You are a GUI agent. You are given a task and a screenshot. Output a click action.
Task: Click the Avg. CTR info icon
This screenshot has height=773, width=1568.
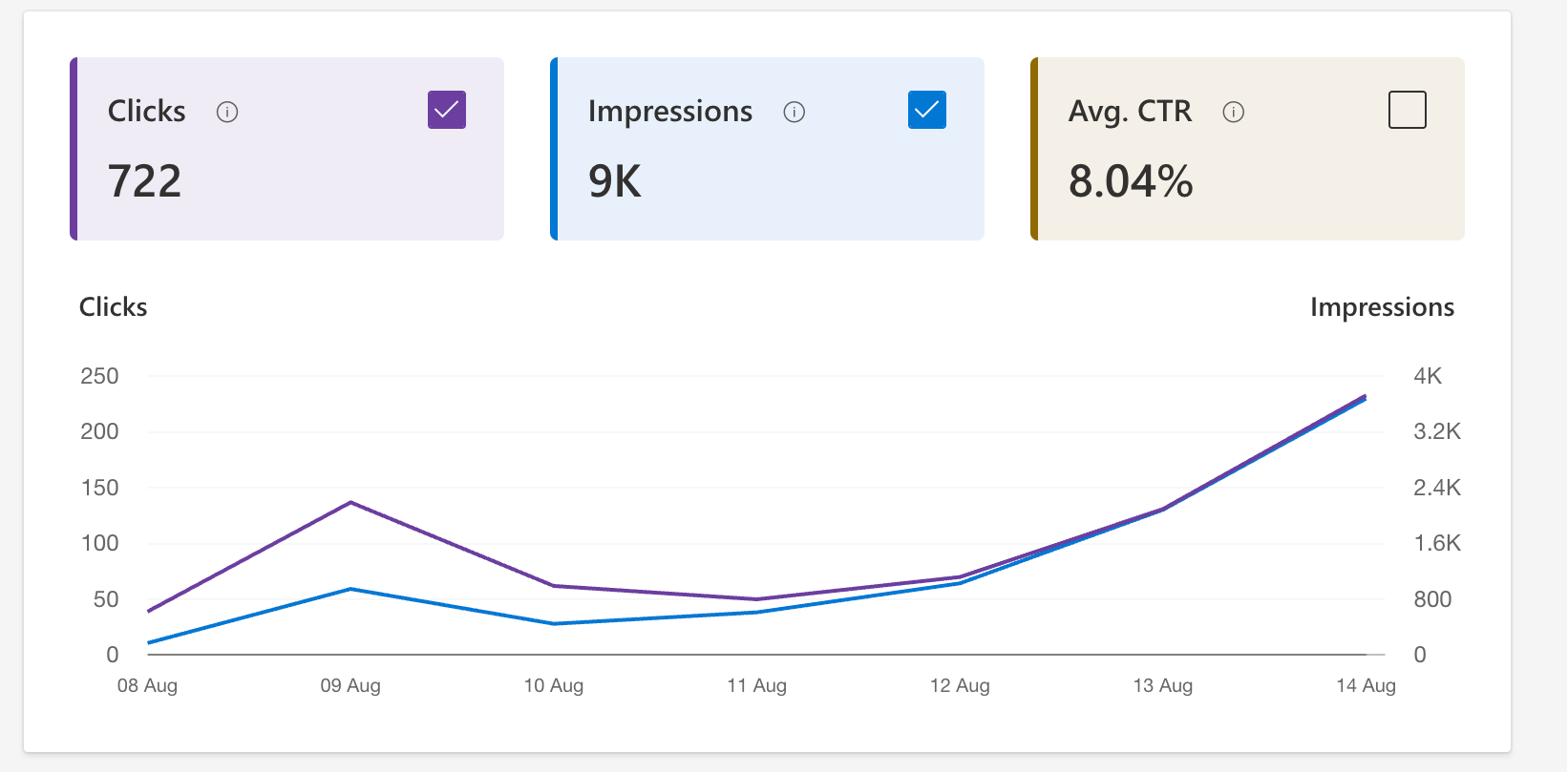1234,113
